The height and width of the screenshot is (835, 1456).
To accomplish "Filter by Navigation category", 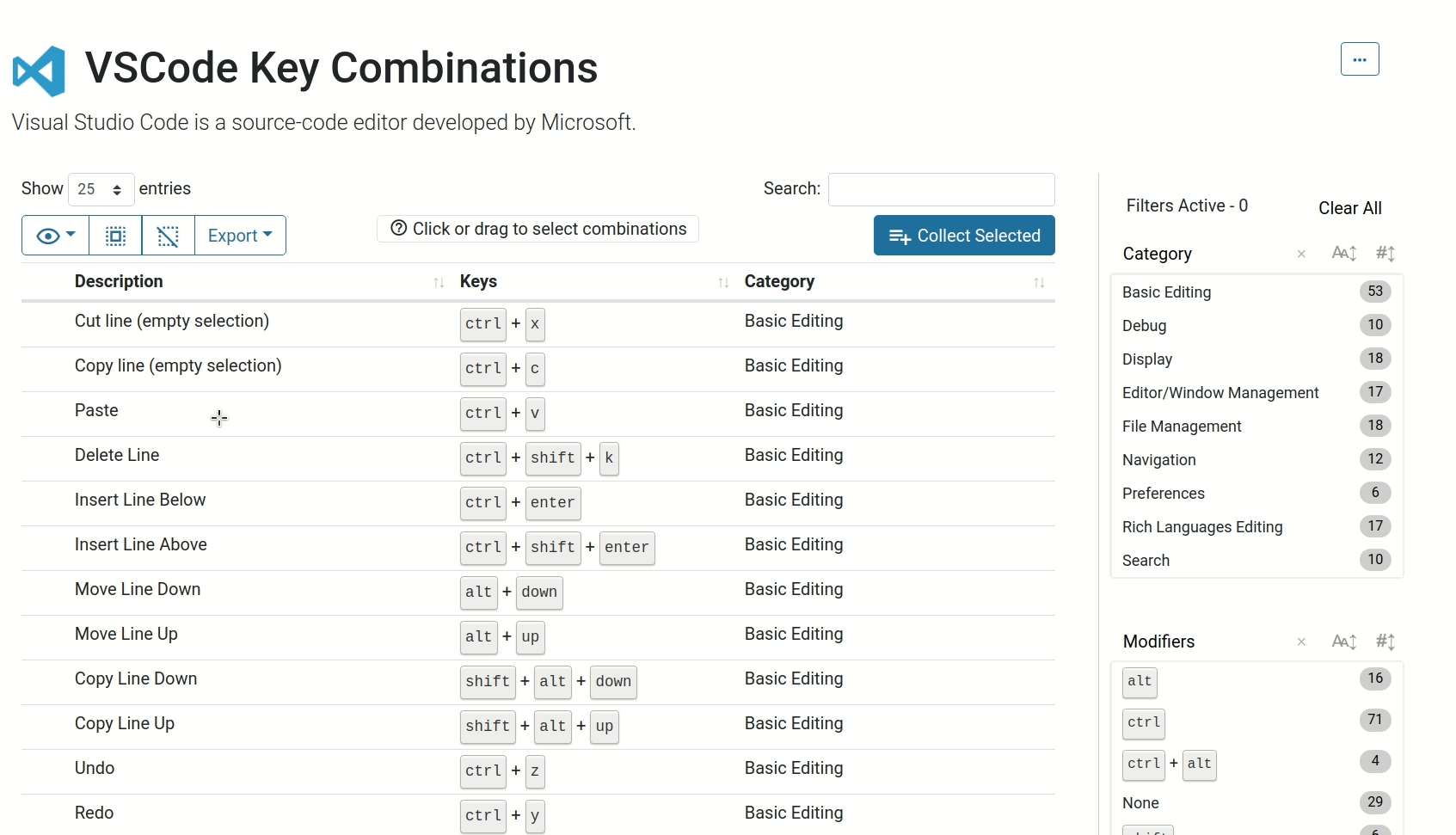I will (1256, 460).
